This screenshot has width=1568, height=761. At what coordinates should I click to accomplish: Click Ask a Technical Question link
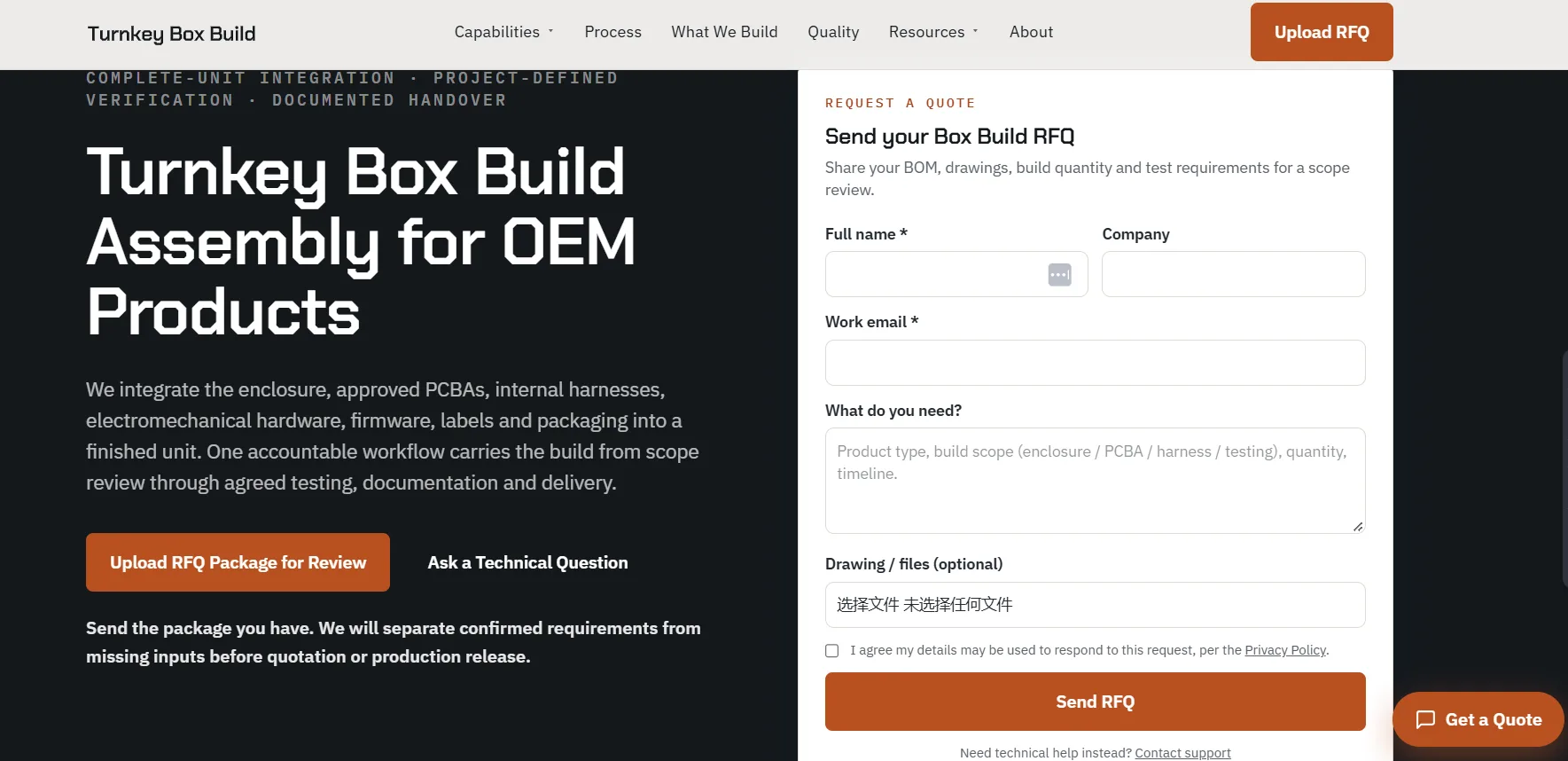527,562
